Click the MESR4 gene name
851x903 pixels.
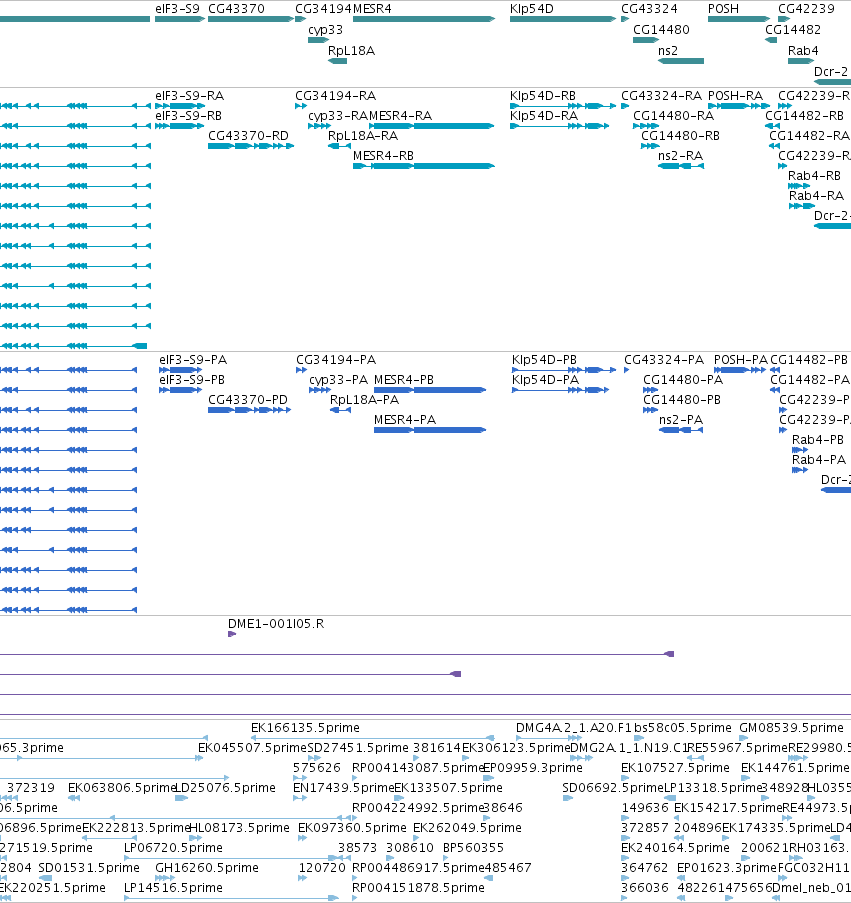(x=372, y=9)
